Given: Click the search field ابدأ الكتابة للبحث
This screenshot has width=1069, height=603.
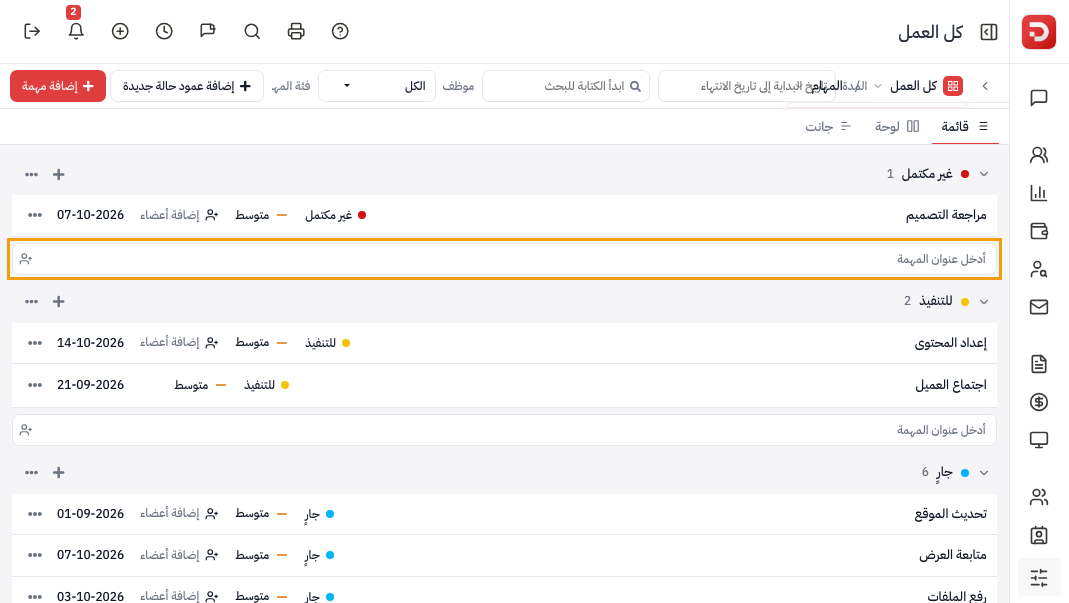Looking at the screenshot, I should click(x=566, y=86).
